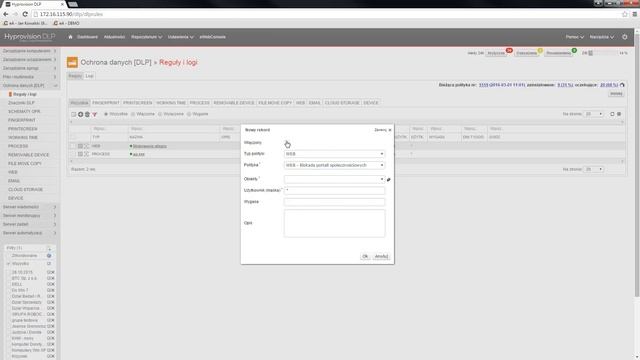Image resolution: width=640 pixels, height=360 pixels.
Task: Click the bookmark star in the address bar
Action: (x=624, y=14)
